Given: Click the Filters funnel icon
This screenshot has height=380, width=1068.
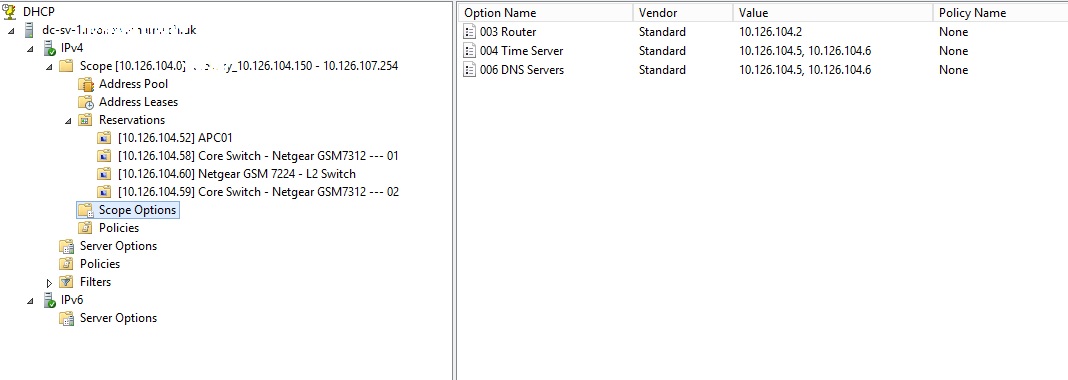Looking at the screenshot, I should (66, 282).
